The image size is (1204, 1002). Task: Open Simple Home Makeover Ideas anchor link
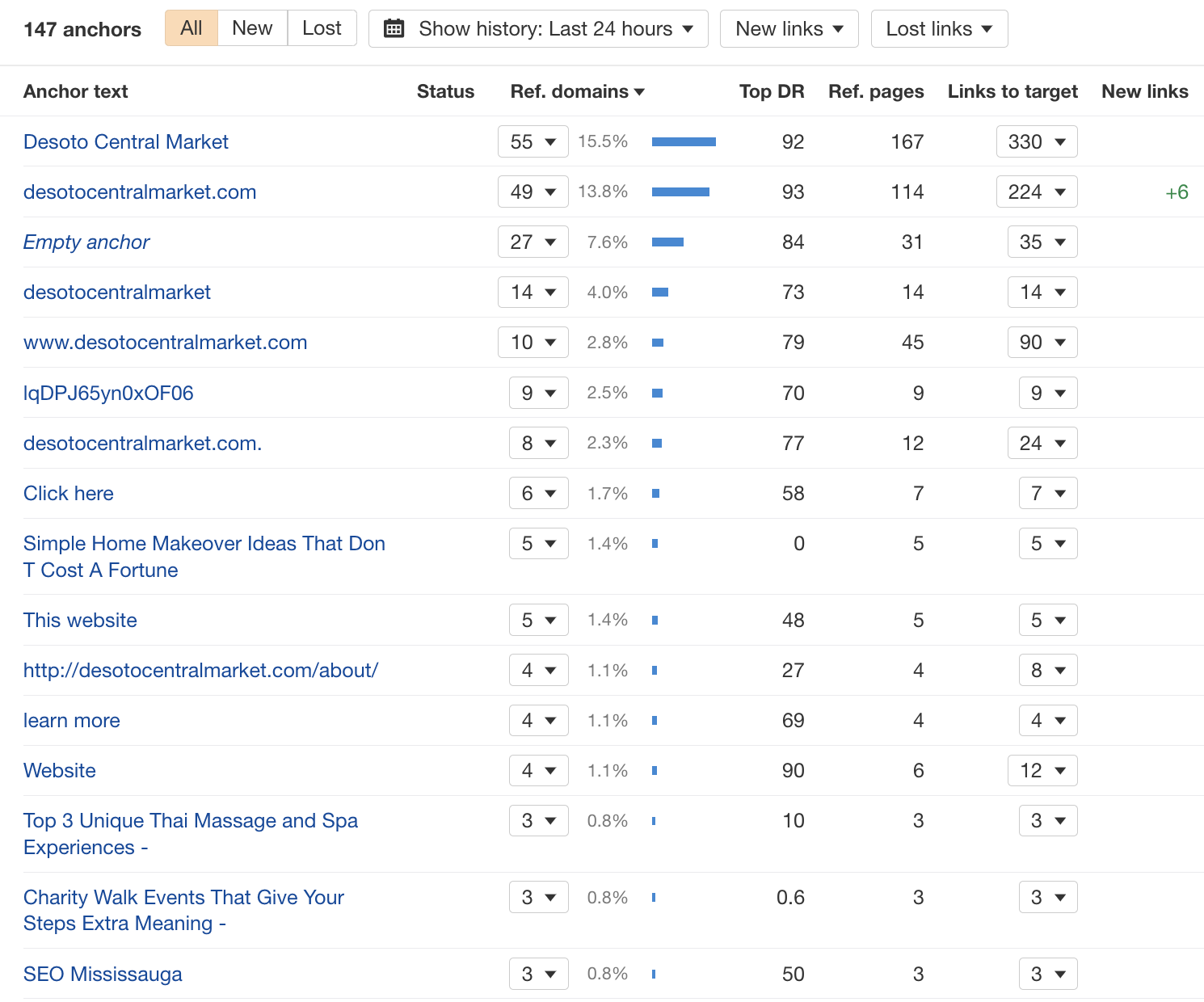point(204,557)
